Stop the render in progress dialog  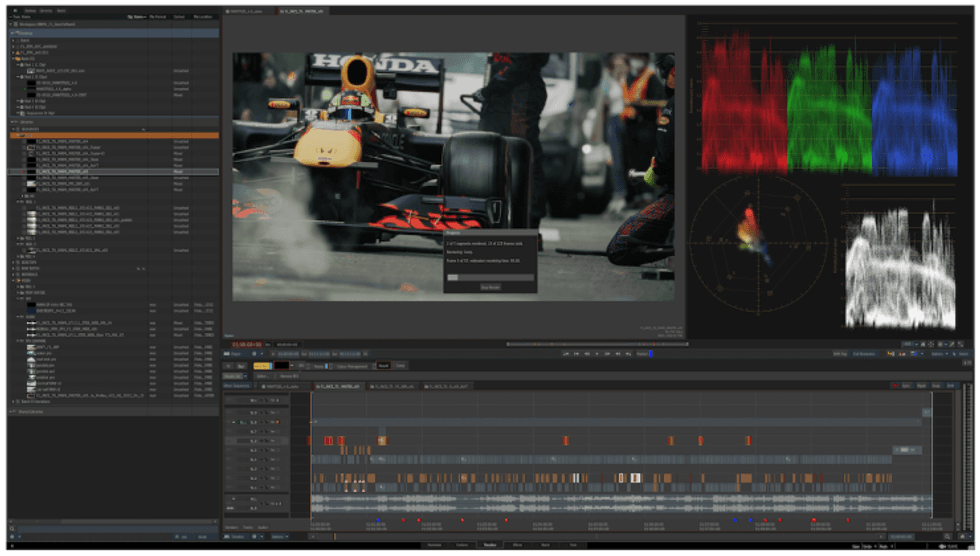(x=490, y=287)
